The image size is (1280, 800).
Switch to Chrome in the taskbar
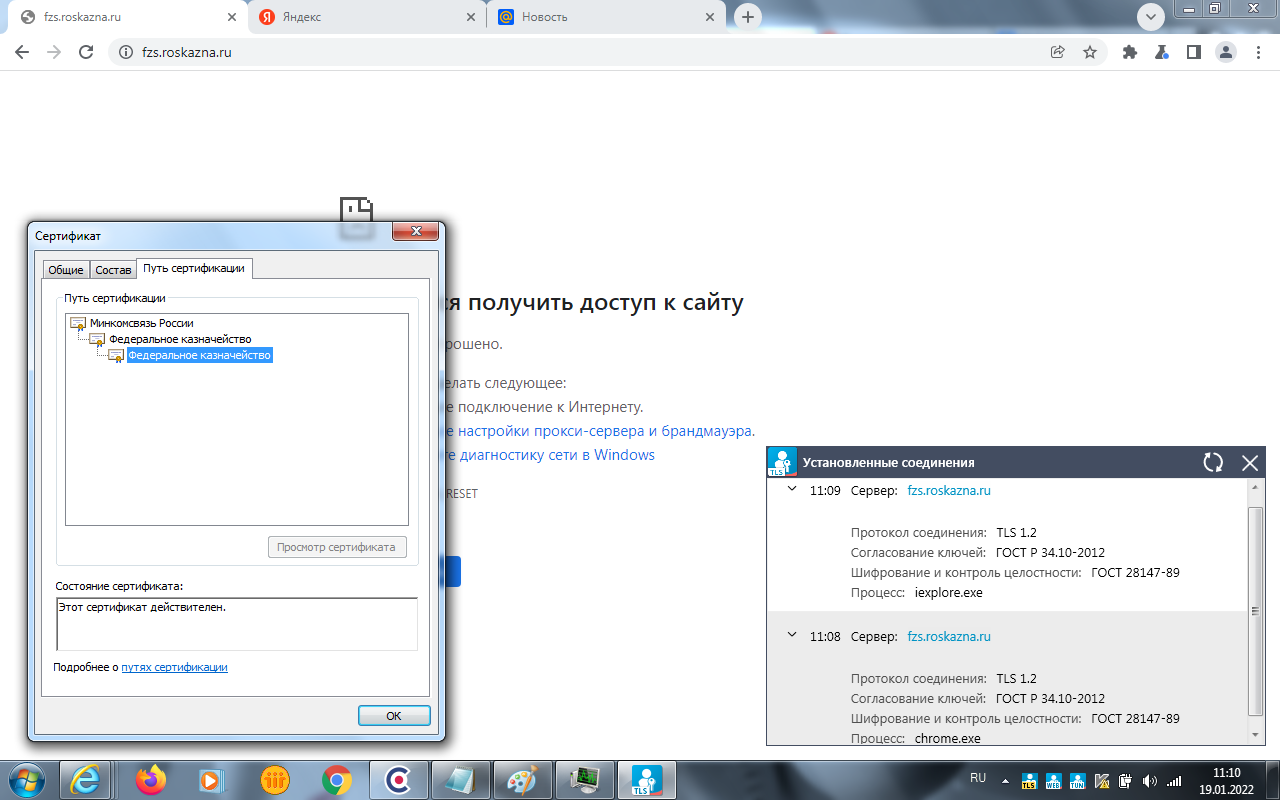coord(337,780)
